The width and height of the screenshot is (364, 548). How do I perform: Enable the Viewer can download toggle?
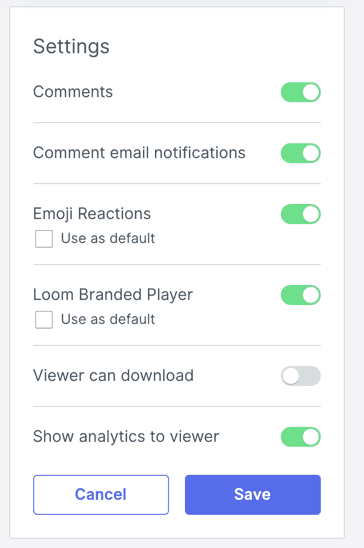pos(301,376)
